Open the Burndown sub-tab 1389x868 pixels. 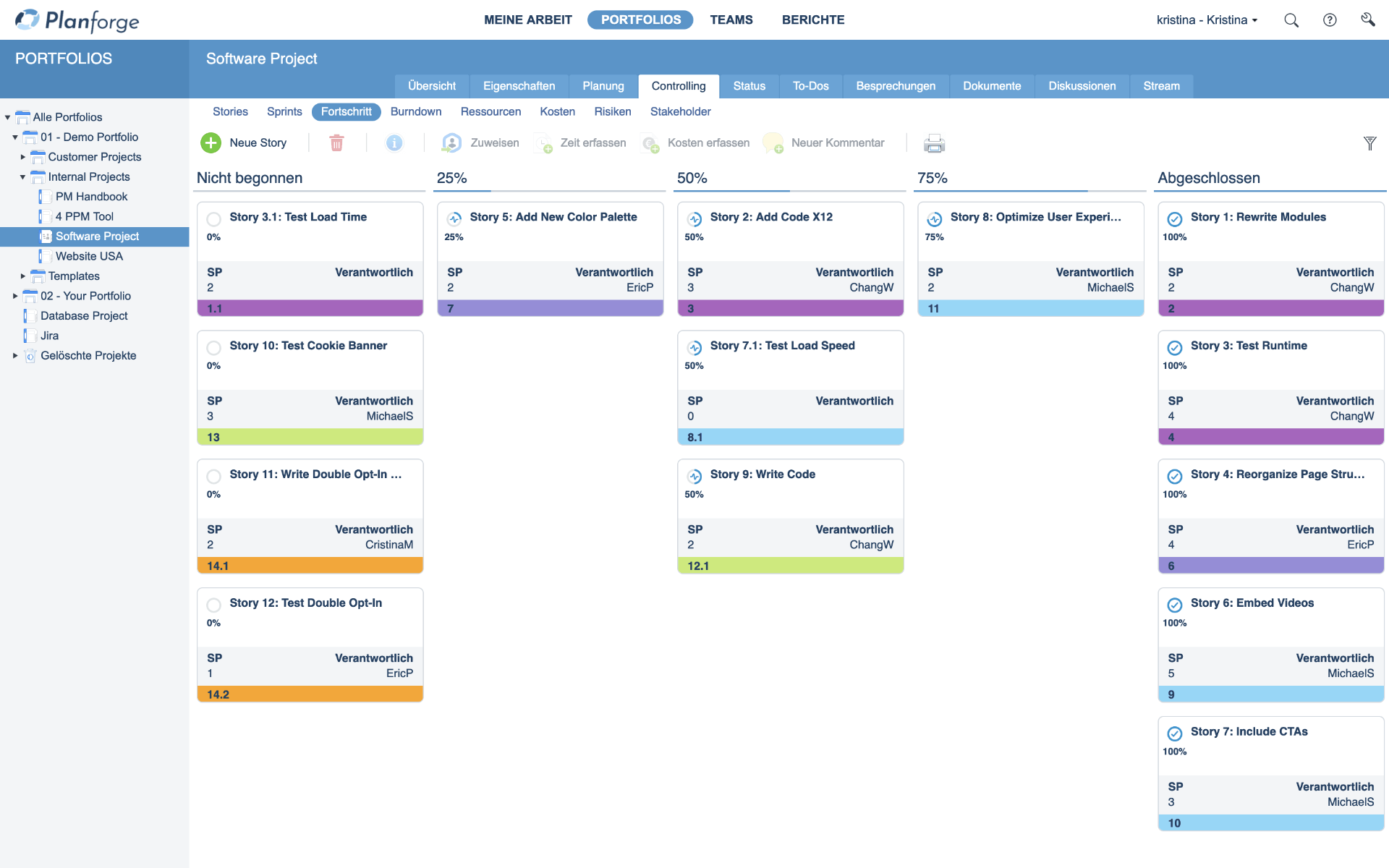(x=416, y=111)
